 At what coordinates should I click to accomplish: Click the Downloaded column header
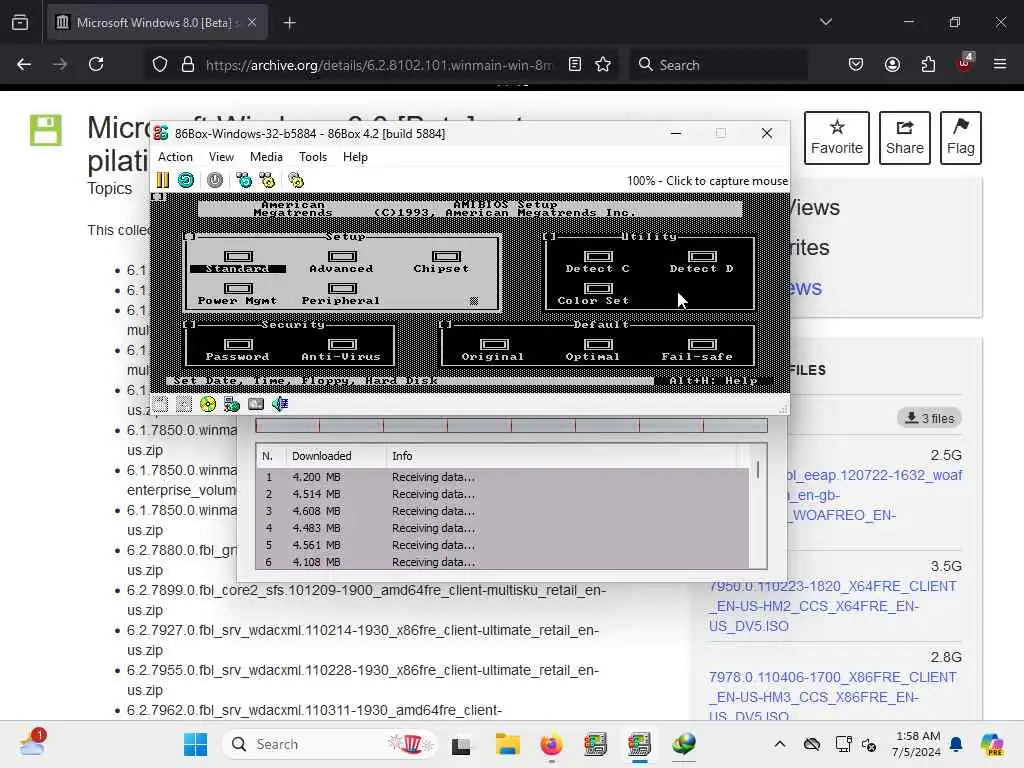(335, 456)
